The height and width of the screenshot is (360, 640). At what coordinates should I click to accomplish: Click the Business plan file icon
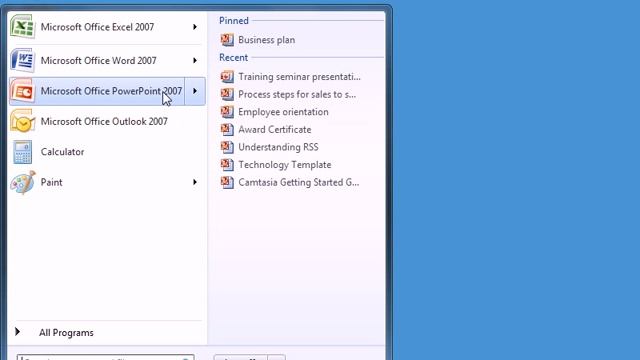tap(227, 40)
